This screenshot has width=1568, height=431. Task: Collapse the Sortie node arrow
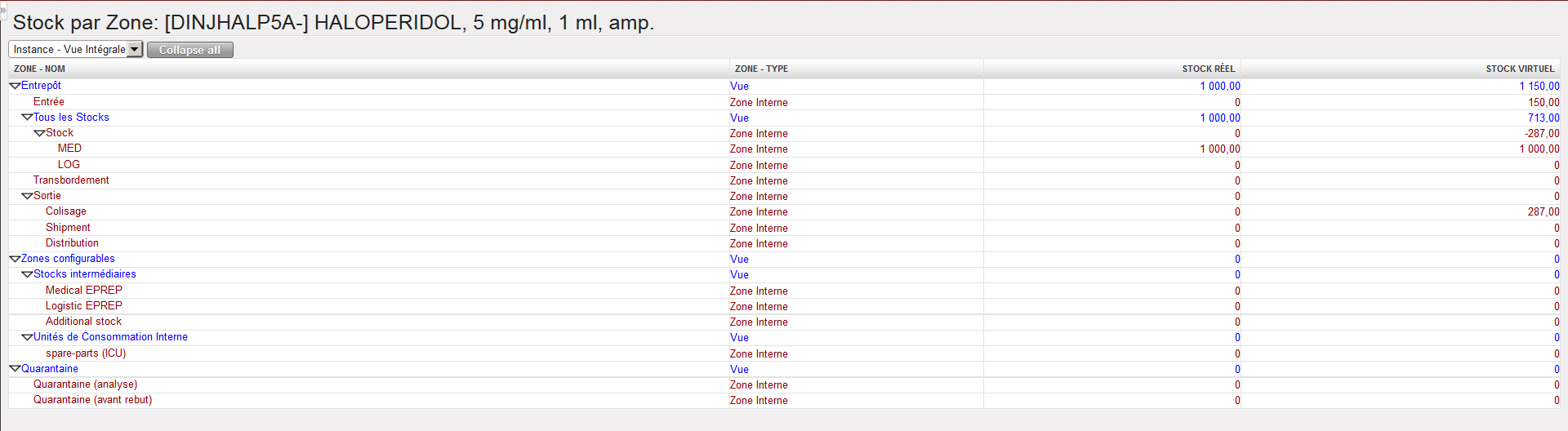tap(27, 196)
